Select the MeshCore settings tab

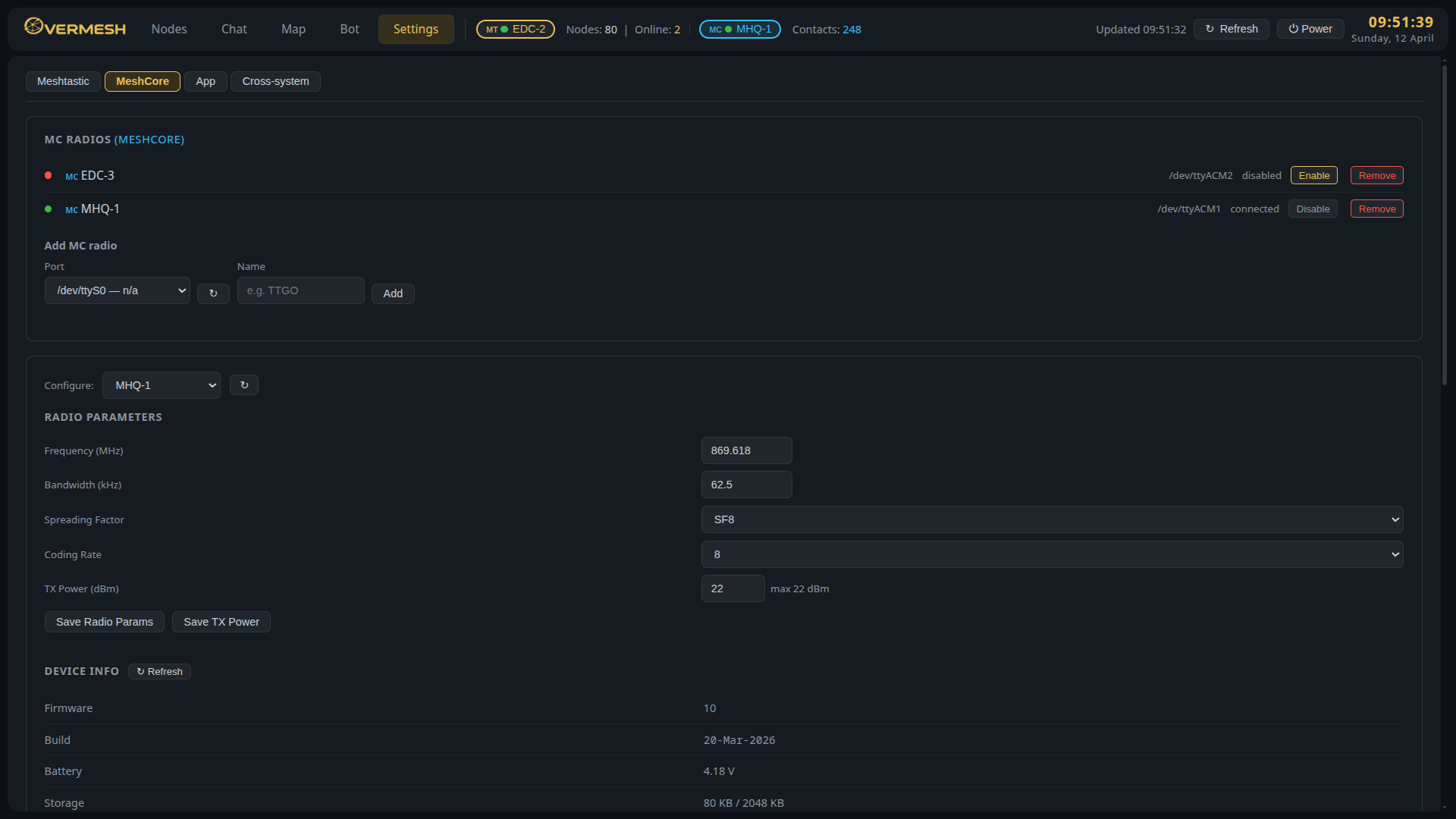click(143, 81)
